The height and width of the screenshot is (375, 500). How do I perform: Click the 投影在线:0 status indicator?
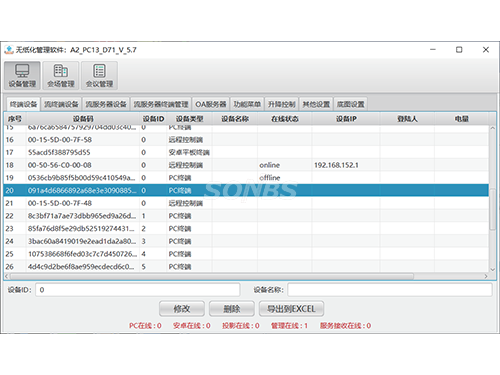(x=241, y=326)
